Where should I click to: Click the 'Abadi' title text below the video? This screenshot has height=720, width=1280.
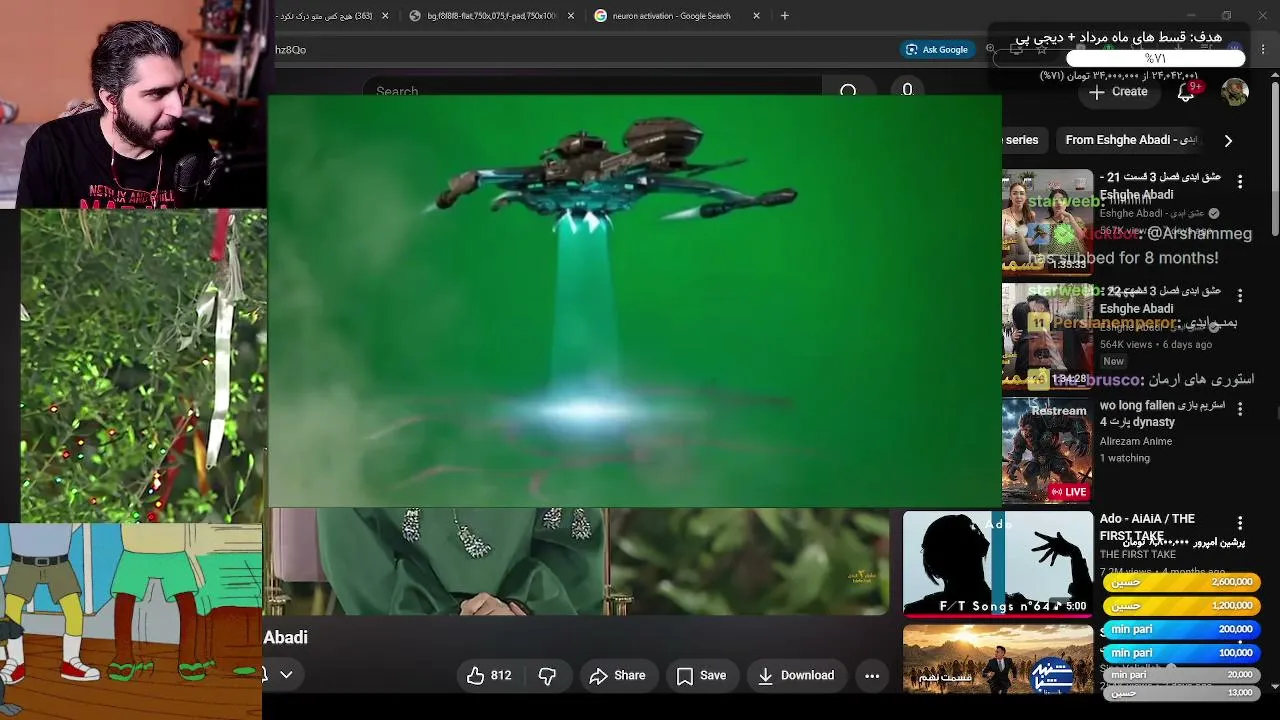point(286,638)
